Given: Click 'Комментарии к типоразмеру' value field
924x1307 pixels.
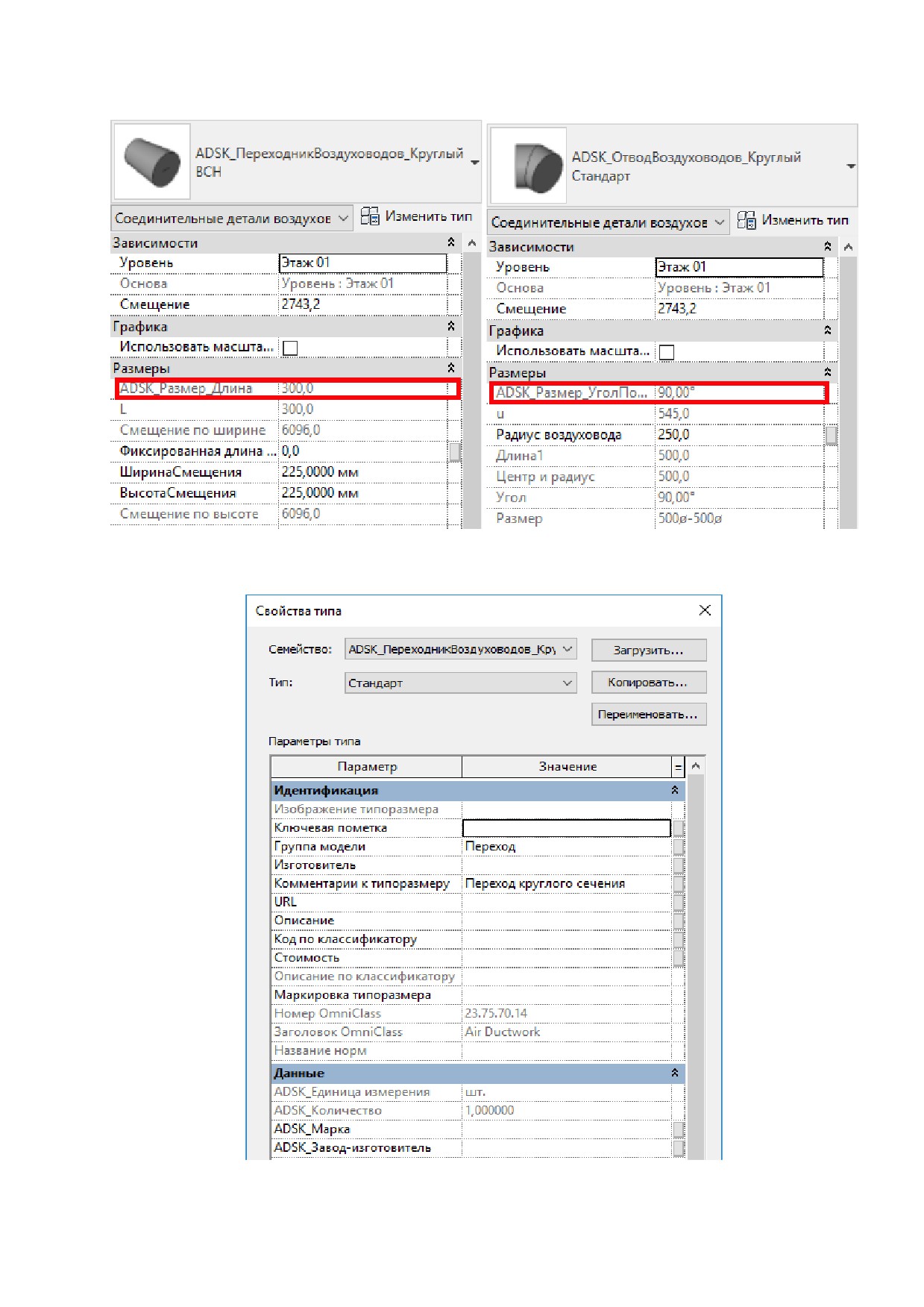Looking at the screenshot, I should [567, 883].
